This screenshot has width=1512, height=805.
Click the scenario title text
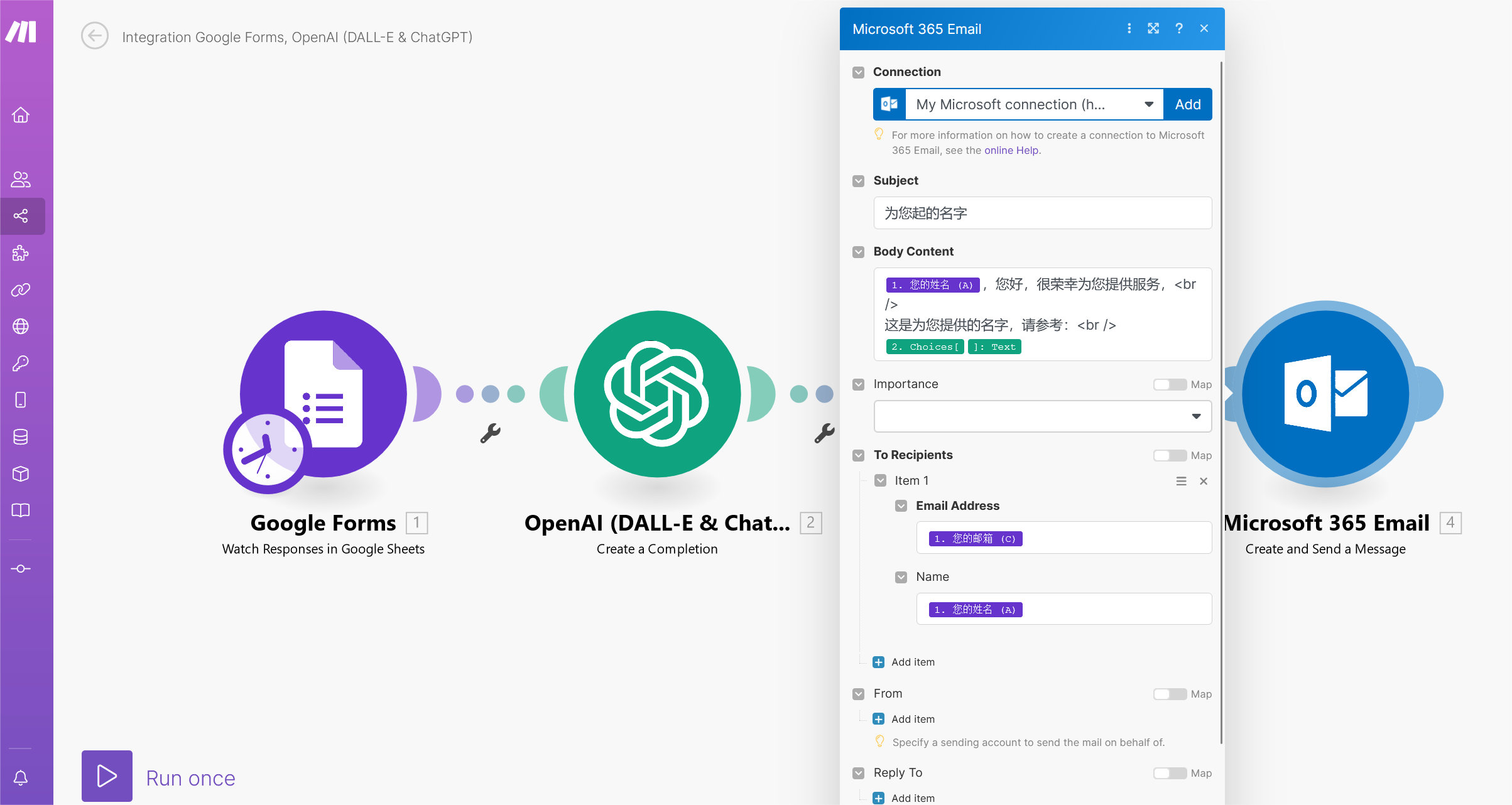point(297,37)
